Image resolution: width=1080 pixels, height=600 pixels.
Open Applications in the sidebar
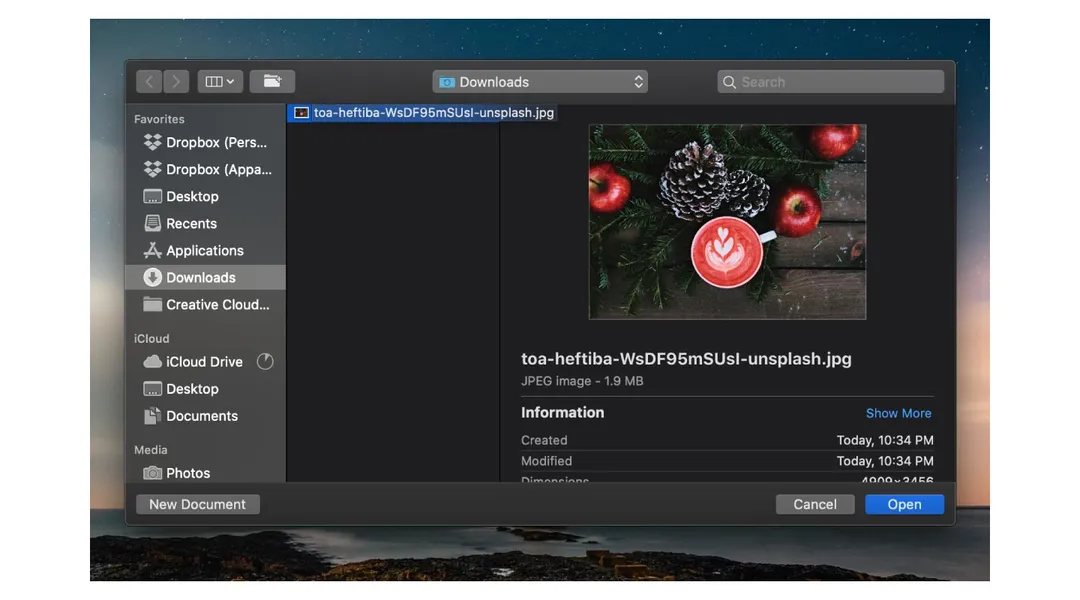[x=205, y=251]
